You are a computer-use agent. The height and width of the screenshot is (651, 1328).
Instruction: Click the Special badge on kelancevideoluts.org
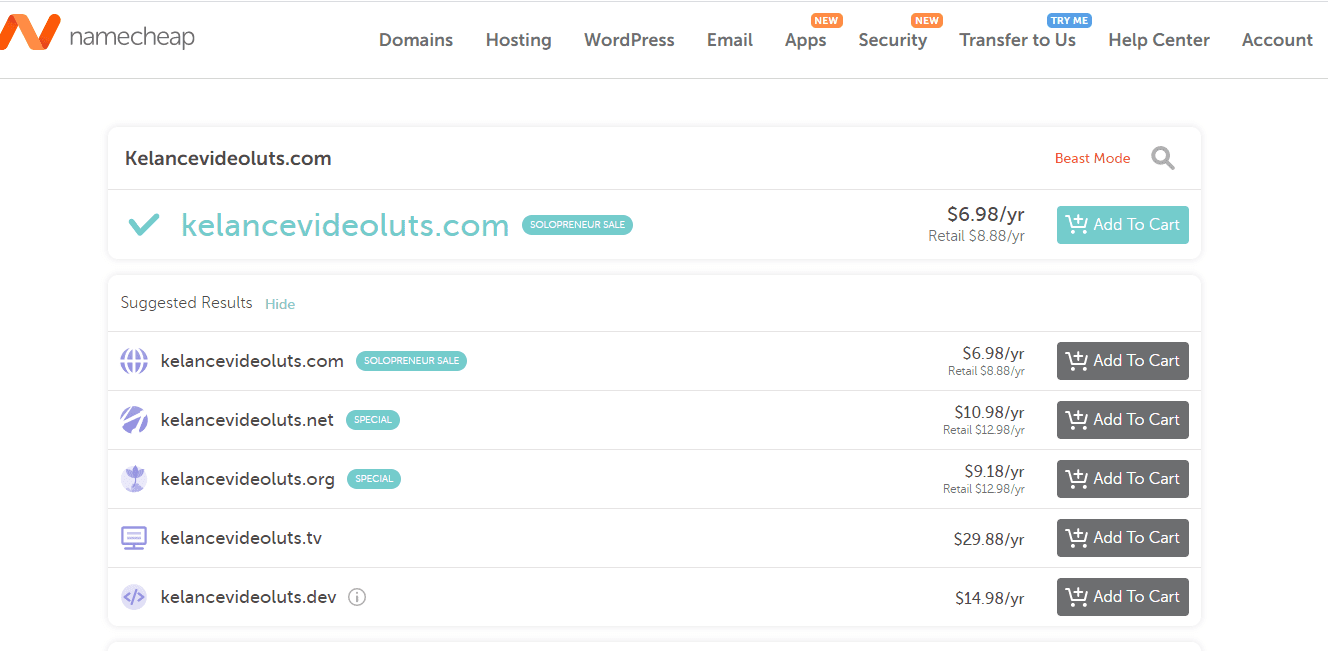pyautogui.click(x=374, y=479)
